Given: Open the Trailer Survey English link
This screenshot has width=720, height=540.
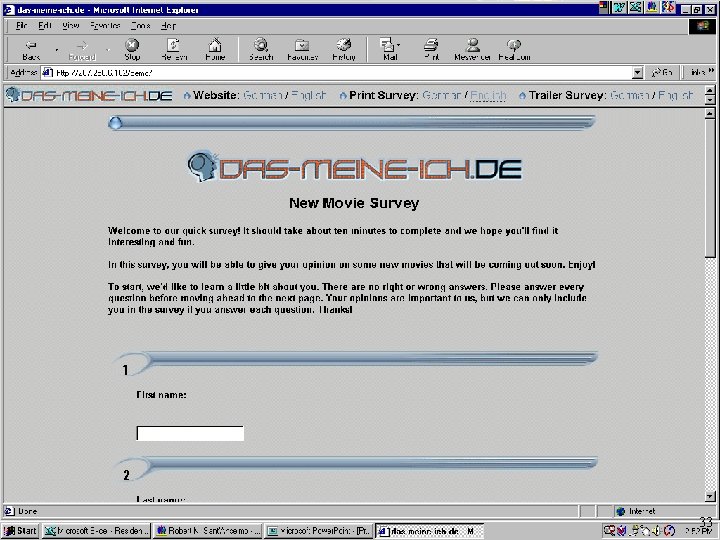Looking at the screenshot, I should pyautogui.click(x=675, y=96).
